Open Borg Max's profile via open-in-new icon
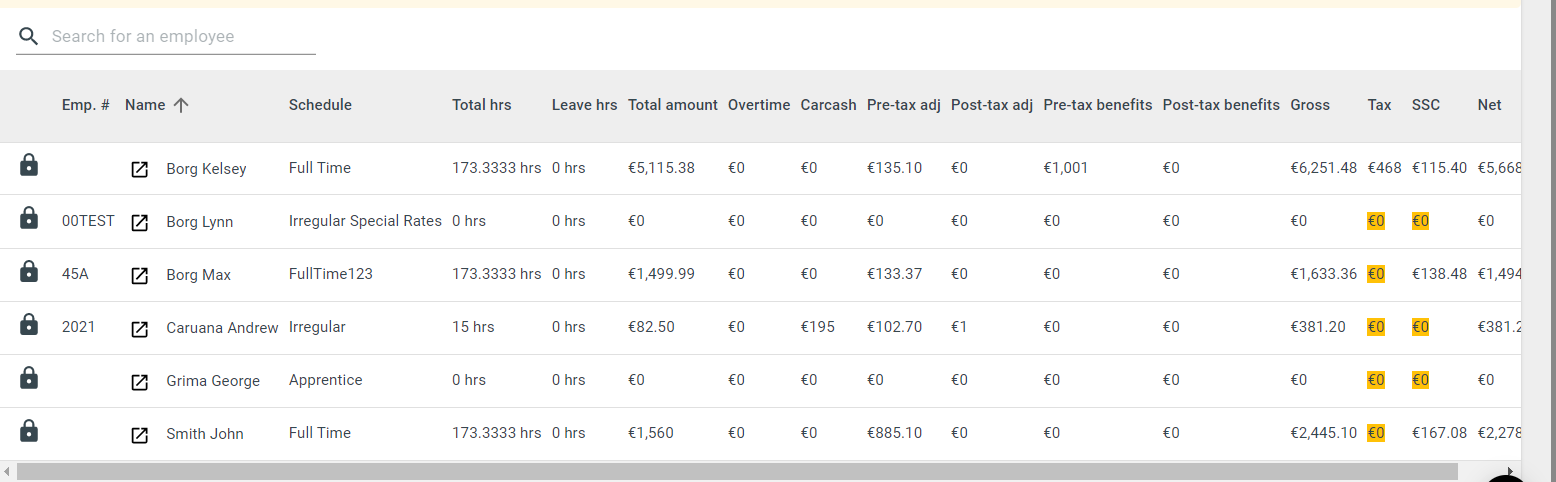Viewport: 1556px width, 482px height. [140, 275]
